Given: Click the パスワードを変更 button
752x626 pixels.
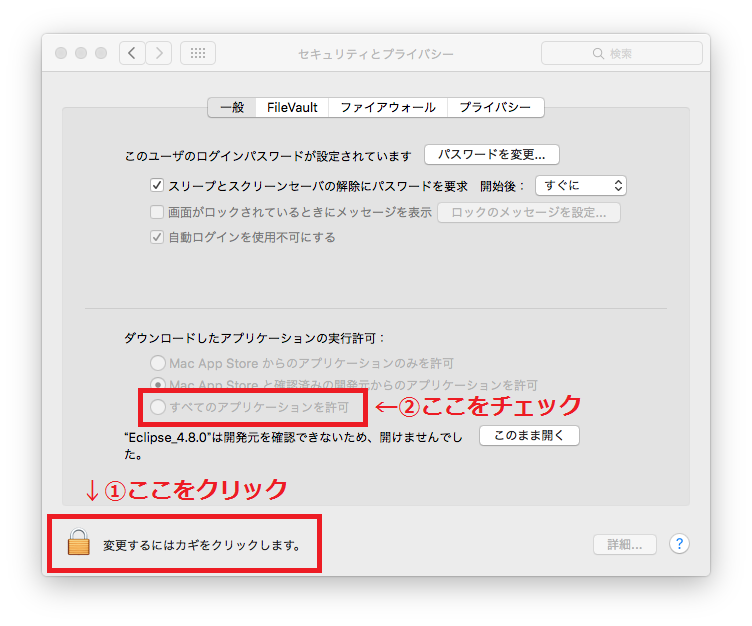Looking at the screenshot, I should [491, 155].
